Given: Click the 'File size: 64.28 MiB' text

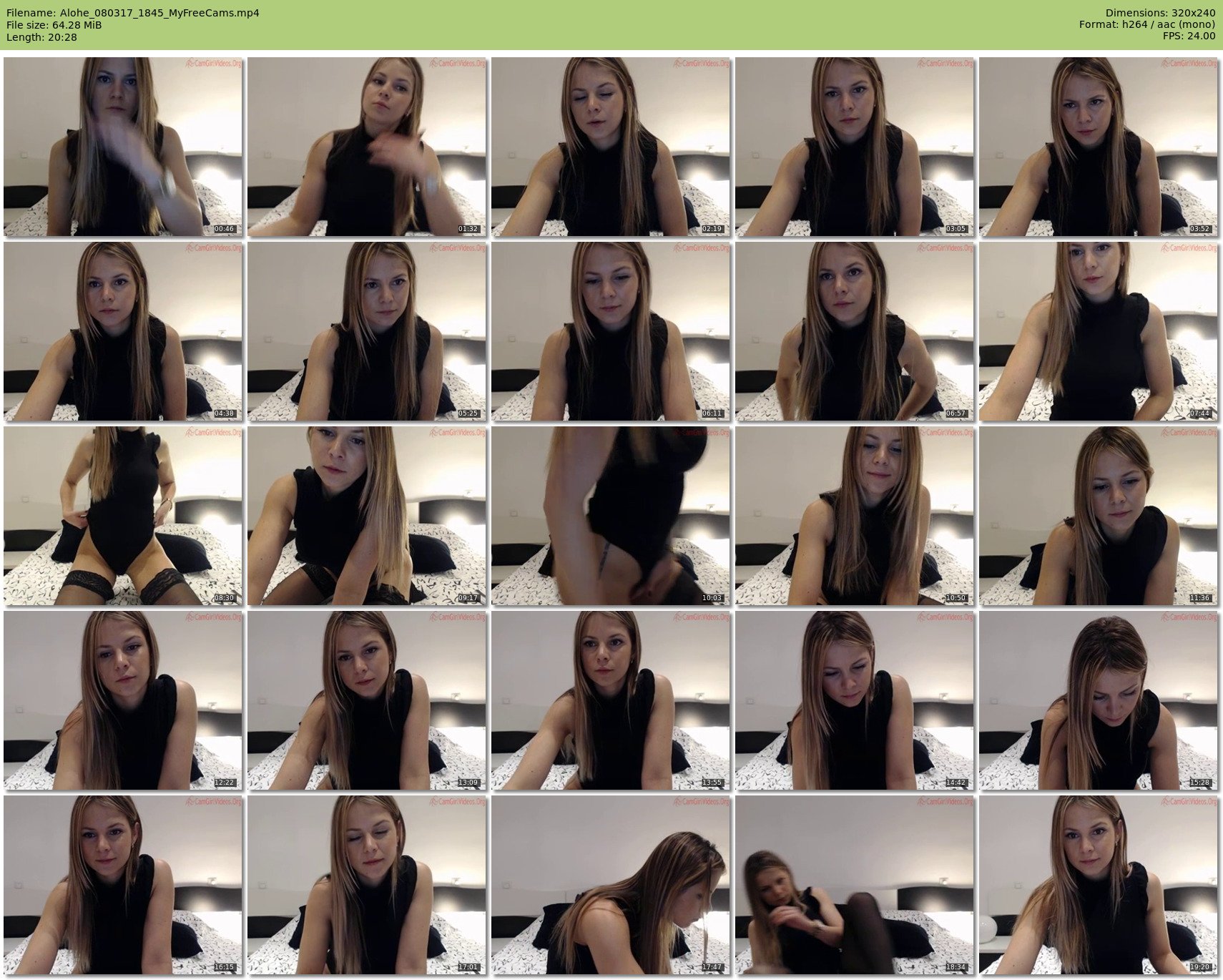Looking at the screenshot, I should point(54,25).
